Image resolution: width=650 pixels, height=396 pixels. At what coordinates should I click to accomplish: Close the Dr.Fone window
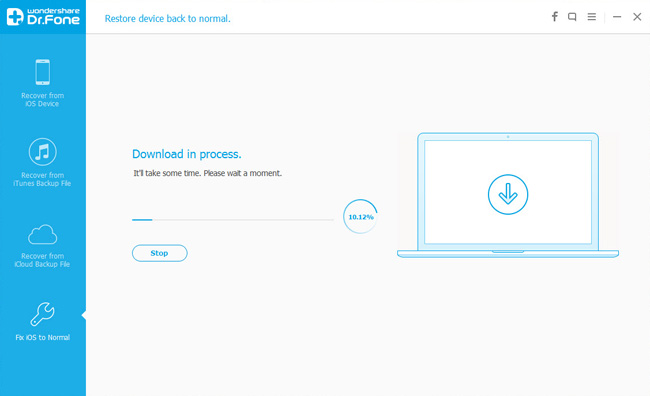pyautogui.click(x=637, y=17)
